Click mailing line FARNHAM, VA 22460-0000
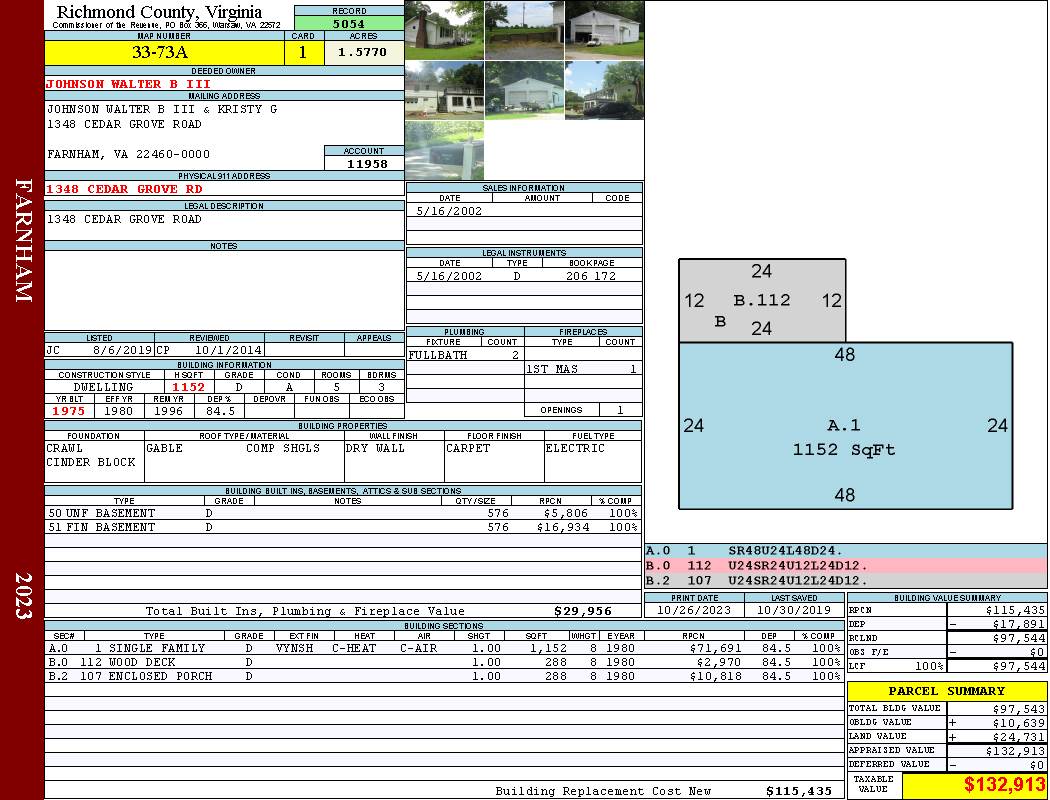Screen dimensions: 1050x800 [128, 154]
